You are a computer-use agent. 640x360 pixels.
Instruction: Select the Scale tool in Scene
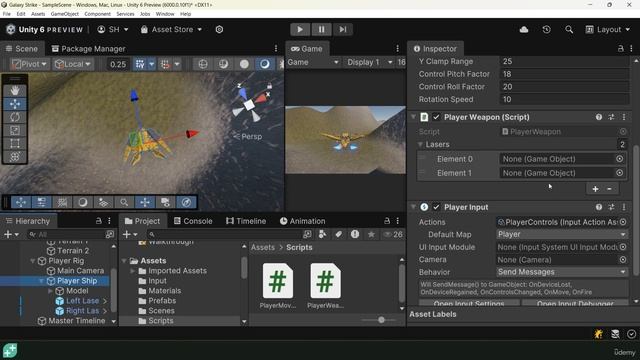15,130
